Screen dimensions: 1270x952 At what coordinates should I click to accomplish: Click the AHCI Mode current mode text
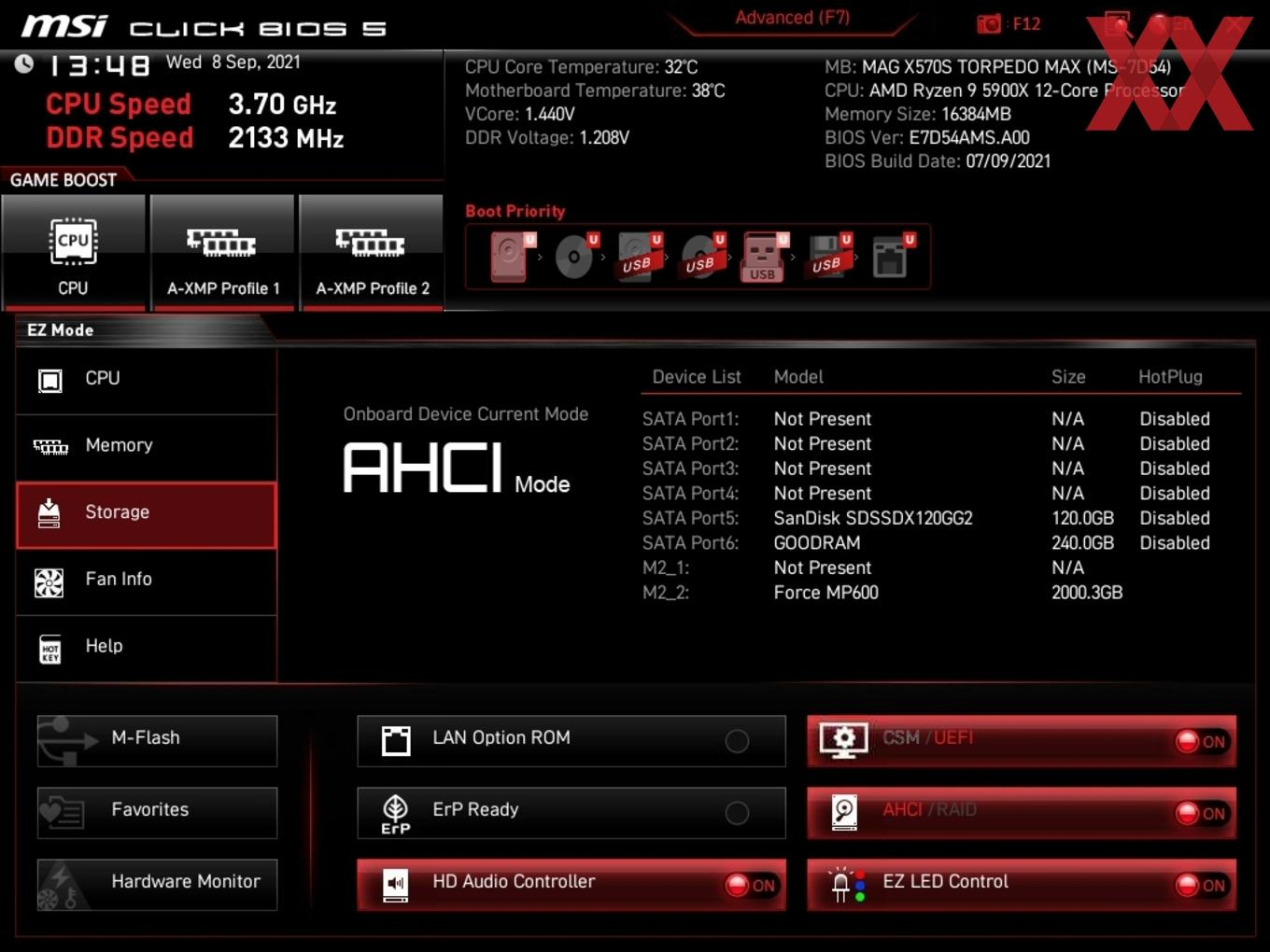tap(457, 468)
